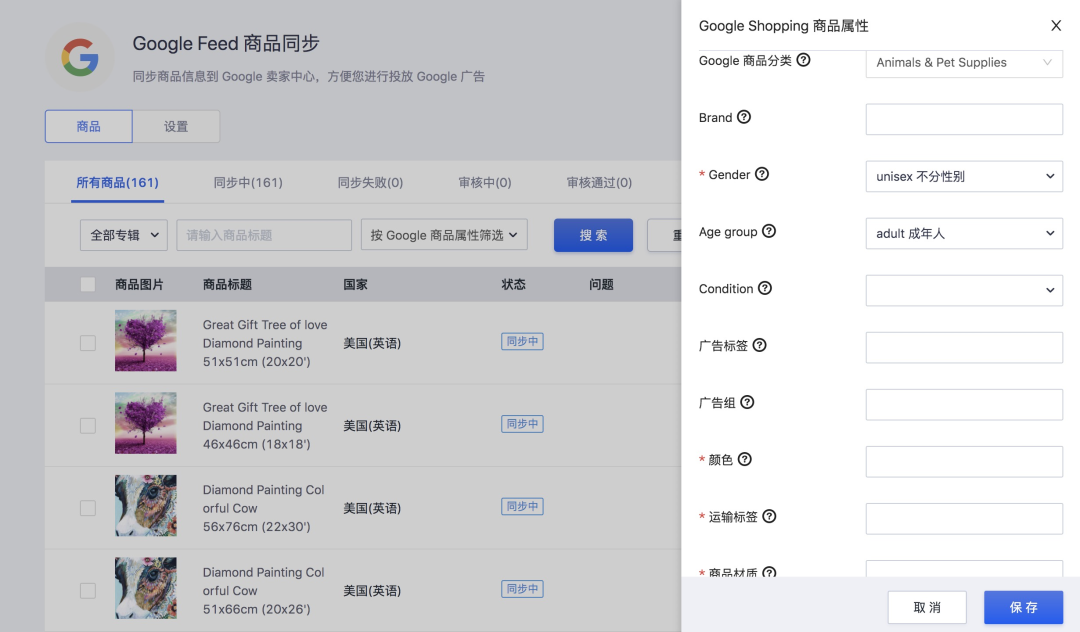Click Tree of love 51x51cm product thumbnail
The image size is (1080, 632).
145,340
